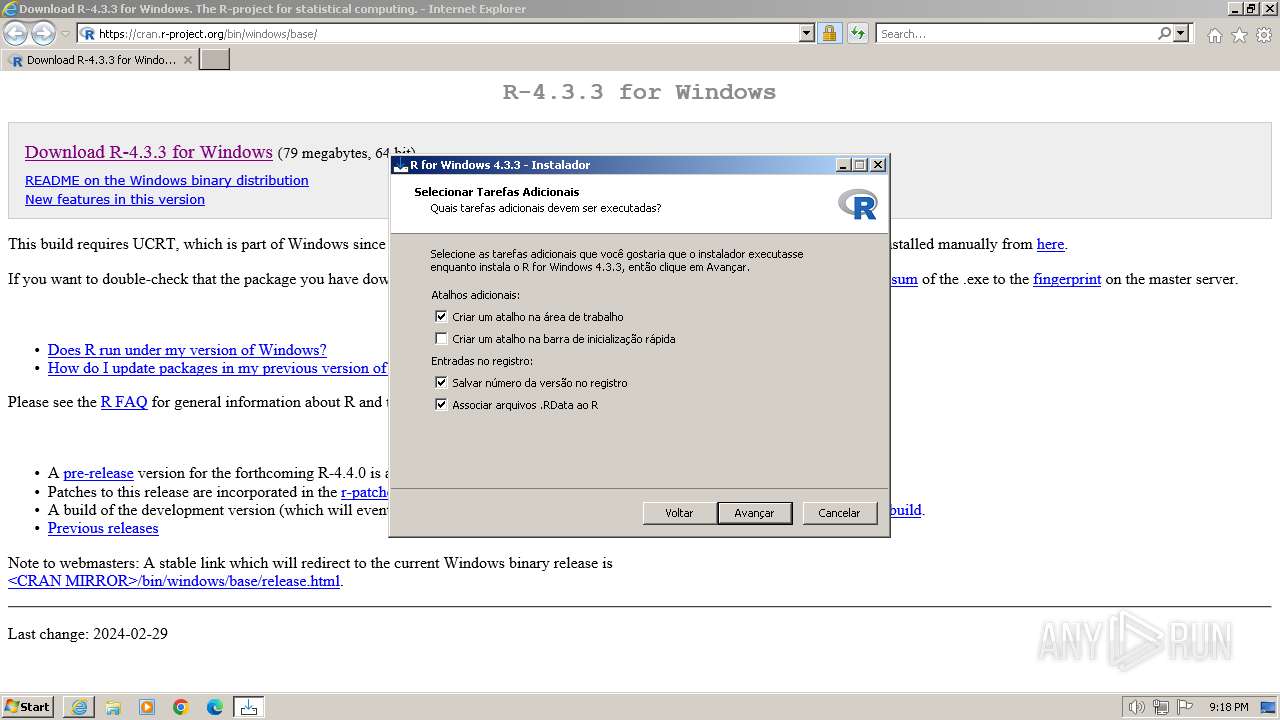The height and width of the screenshot is (720, 1280).
Task: Launch Microsoft Edge from taskbar
Action: click(x=215, y=707)
